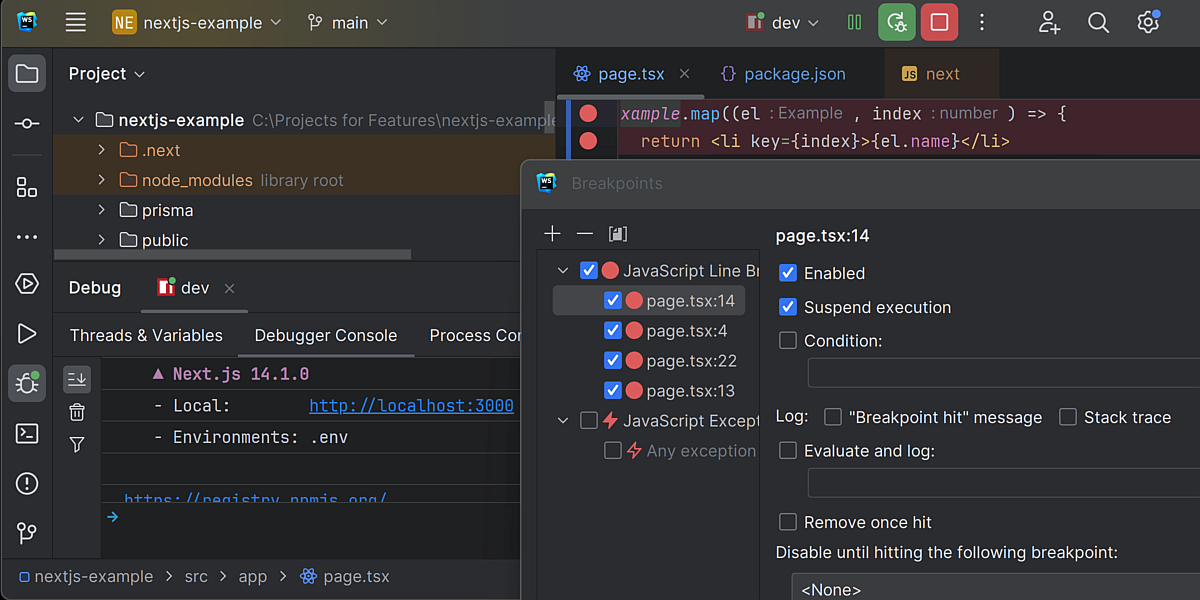Screen dimensions: 1200x600
Task: Filter the Debugger Console output
Action: (76, 444)
